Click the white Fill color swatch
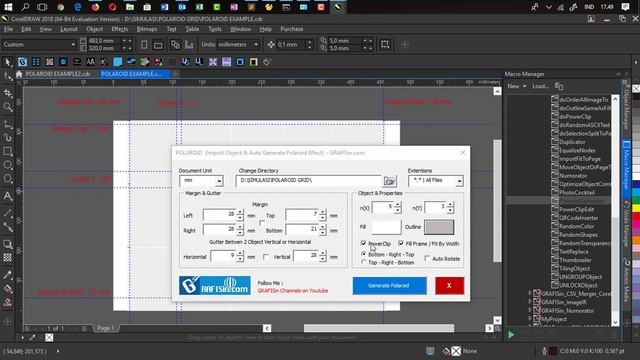This screenshot has height=360, width=640. (386, 227)
